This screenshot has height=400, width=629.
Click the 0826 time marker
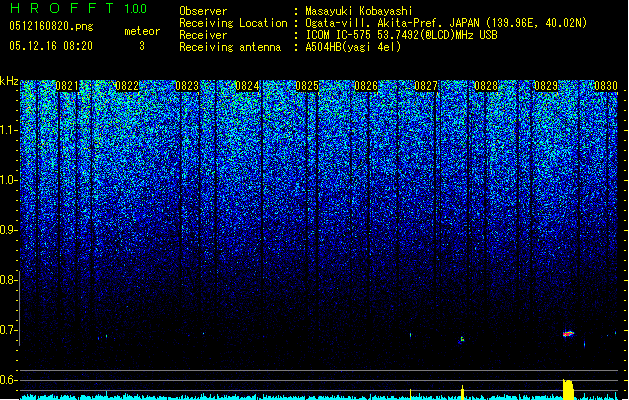[366, 86]
